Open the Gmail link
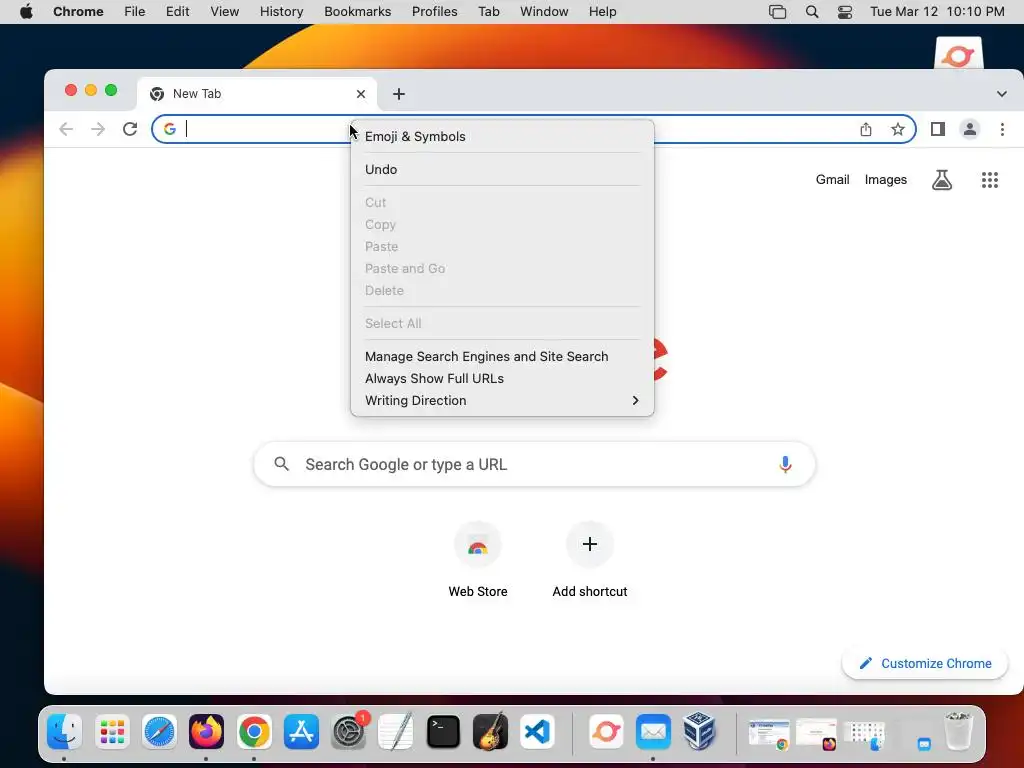Screen dimensions: 1024x768 (x=832, y=180)
